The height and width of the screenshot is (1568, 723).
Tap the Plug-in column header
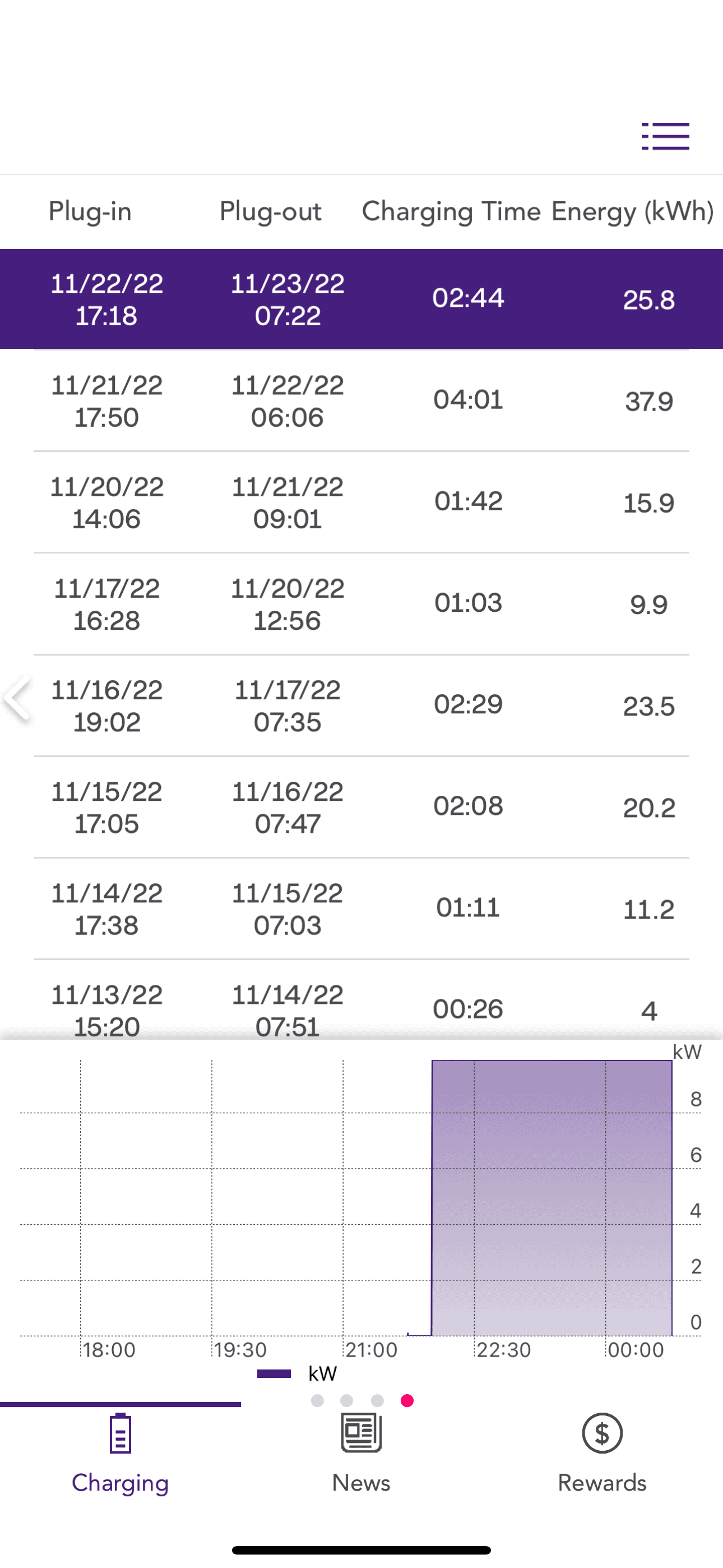(x=90, y=212)
